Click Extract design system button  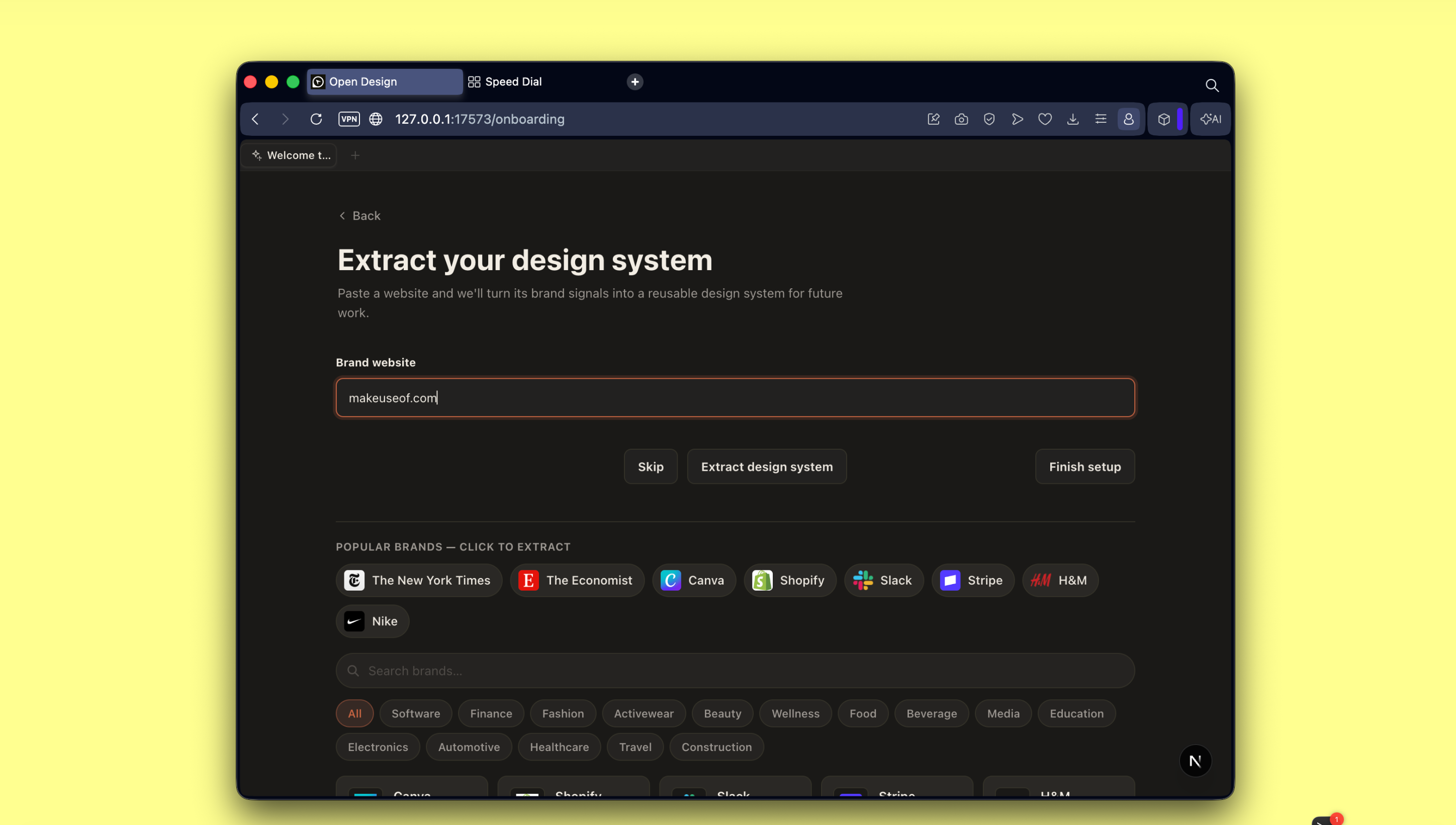(766, 466)
